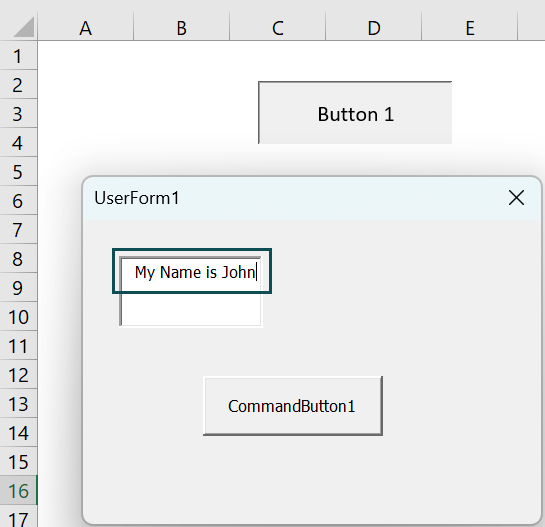Select column B header
The image size is (545, 527).
181,28
